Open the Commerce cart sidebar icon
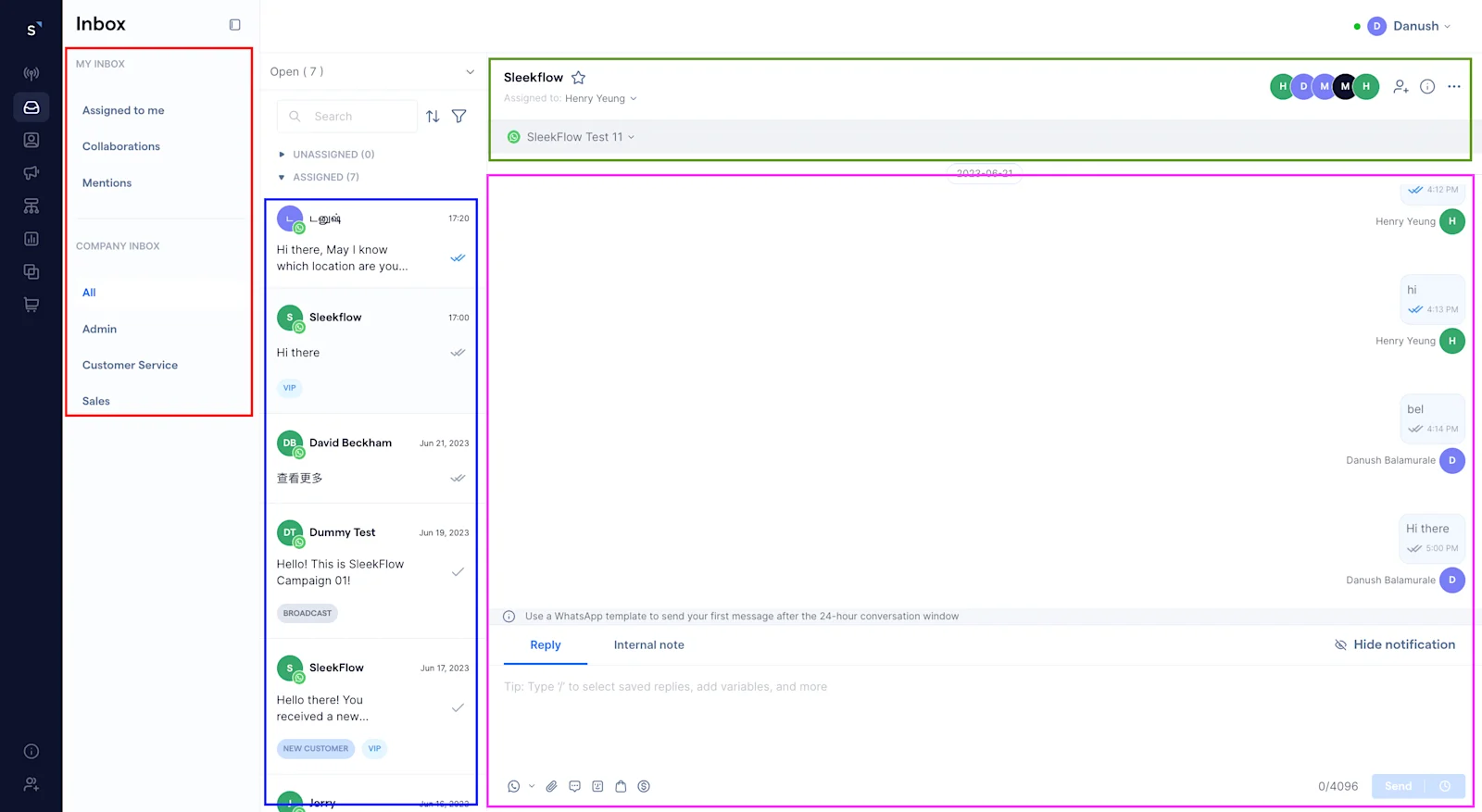The width and height of the screenshot is (1482, 812). [x=31, y=305]
